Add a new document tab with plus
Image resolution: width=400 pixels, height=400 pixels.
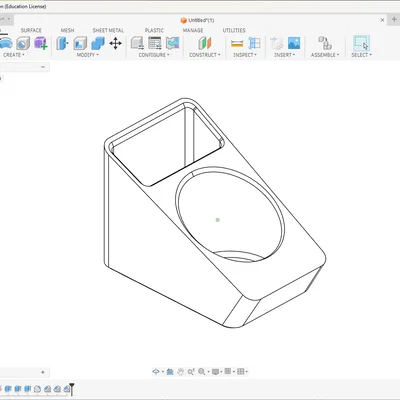click(x=394, y=20)
